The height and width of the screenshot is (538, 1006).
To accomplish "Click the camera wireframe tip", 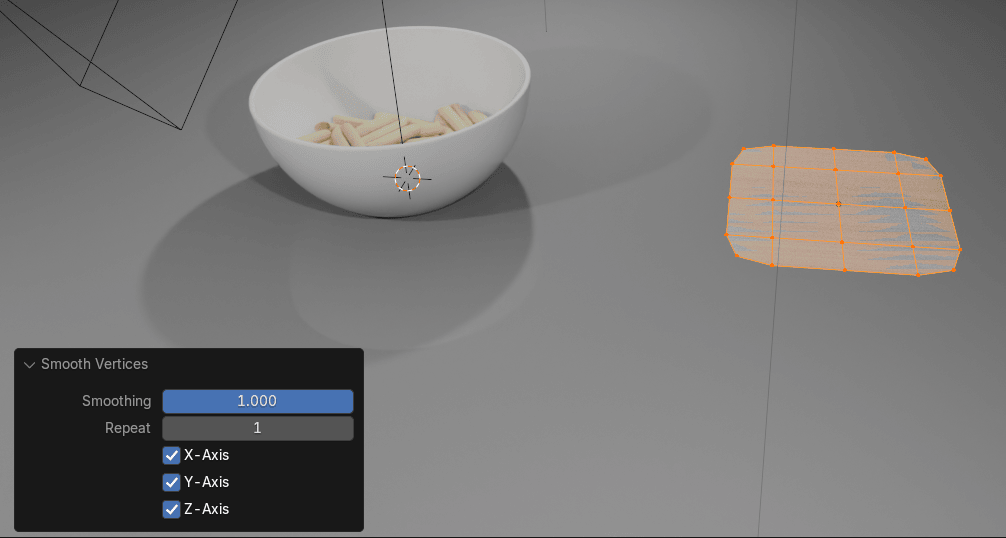I will pos(181,129).
